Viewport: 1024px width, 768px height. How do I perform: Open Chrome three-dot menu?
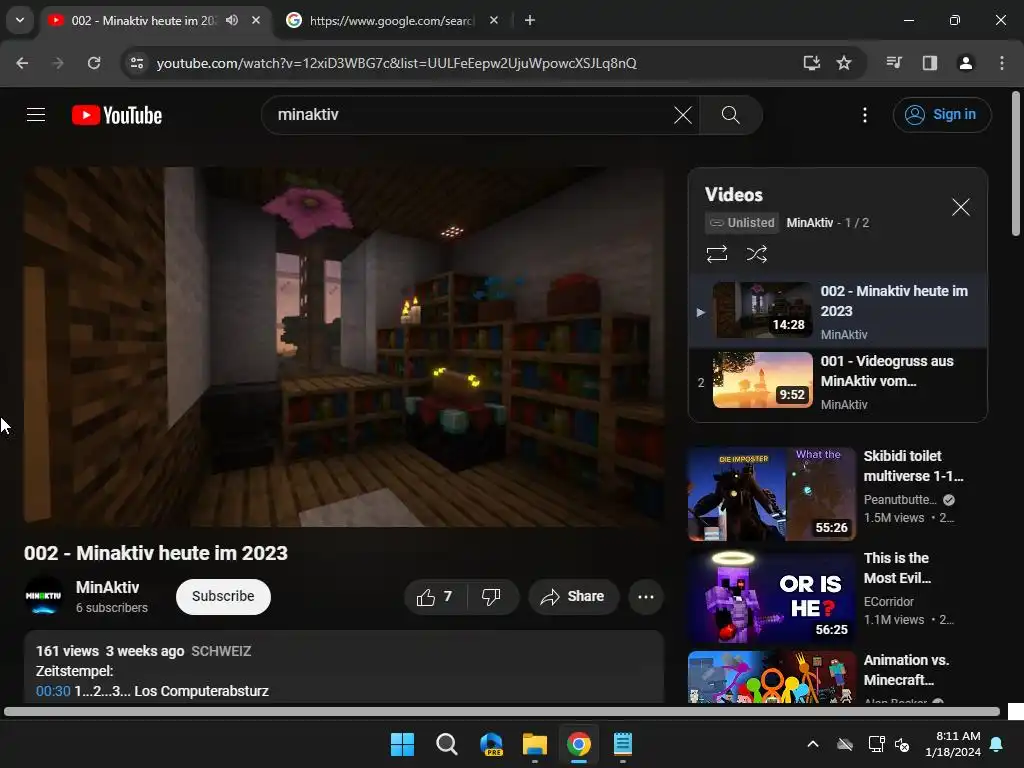coord(1002,63)
